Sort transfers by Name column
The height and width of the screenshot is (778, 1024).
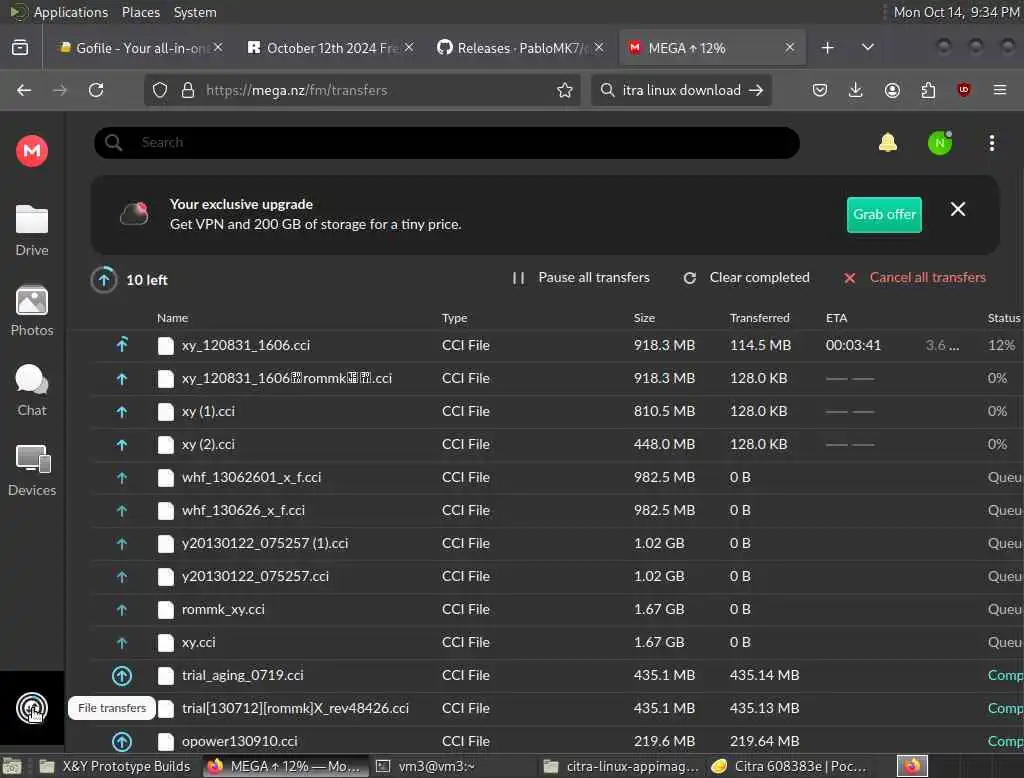[172, 318]
